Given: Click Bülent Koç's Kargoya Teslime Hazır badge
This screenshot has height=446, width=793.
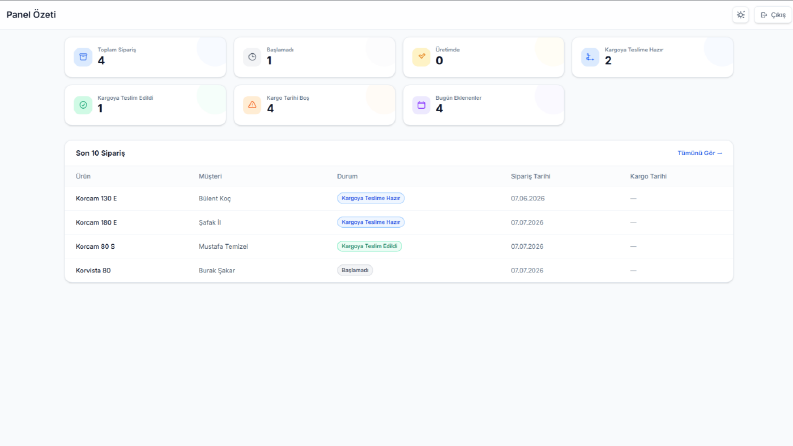Looking at the screenshot, I should tap(371, 198).
